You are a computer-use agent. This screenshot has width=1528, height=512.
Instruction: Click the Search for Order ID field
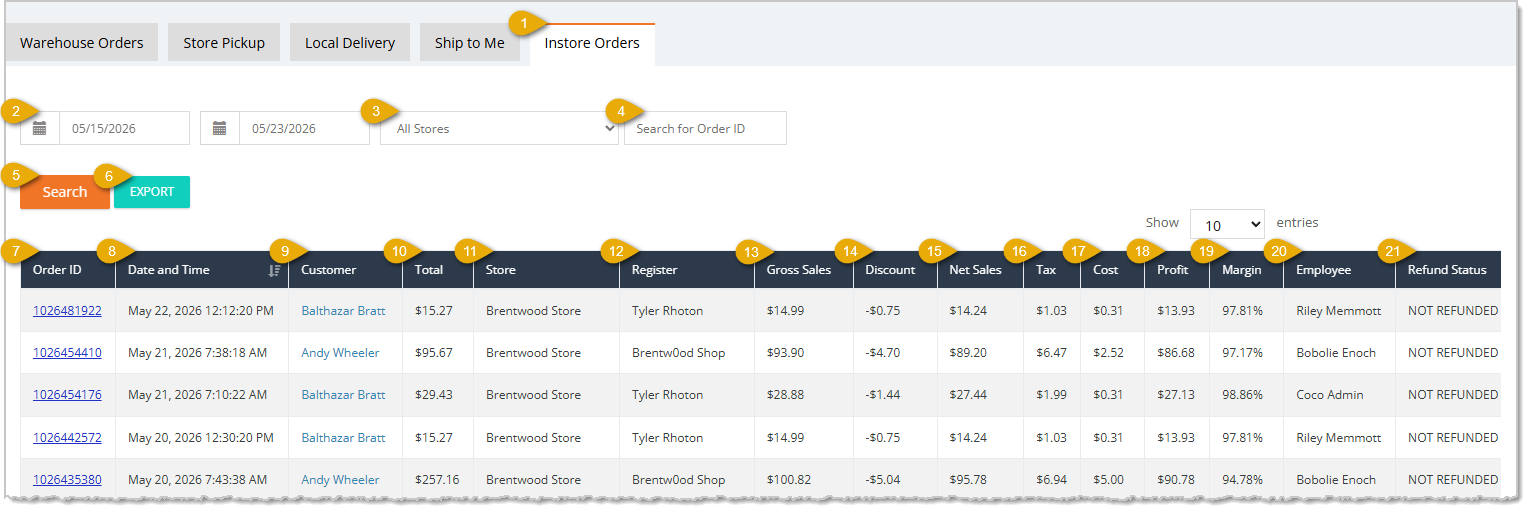pos(705,128)
